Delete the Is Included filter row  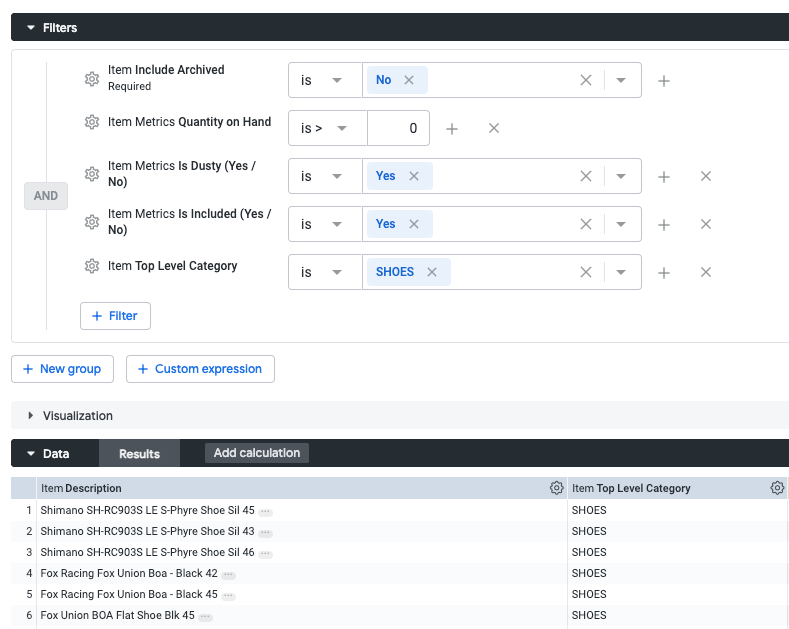tap(706, 224)
